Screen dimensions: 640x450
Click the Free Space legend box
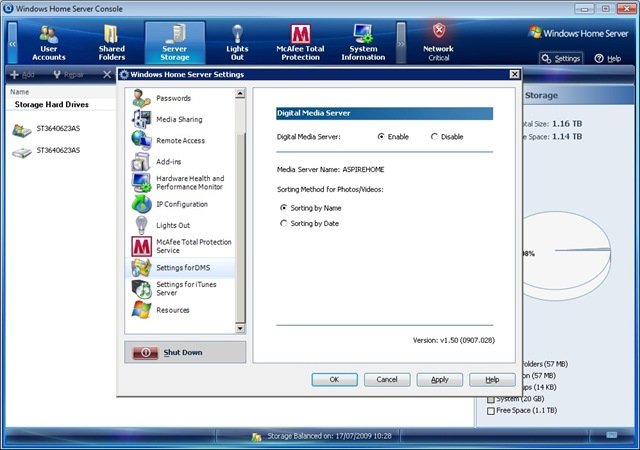(x=491, y=411)
